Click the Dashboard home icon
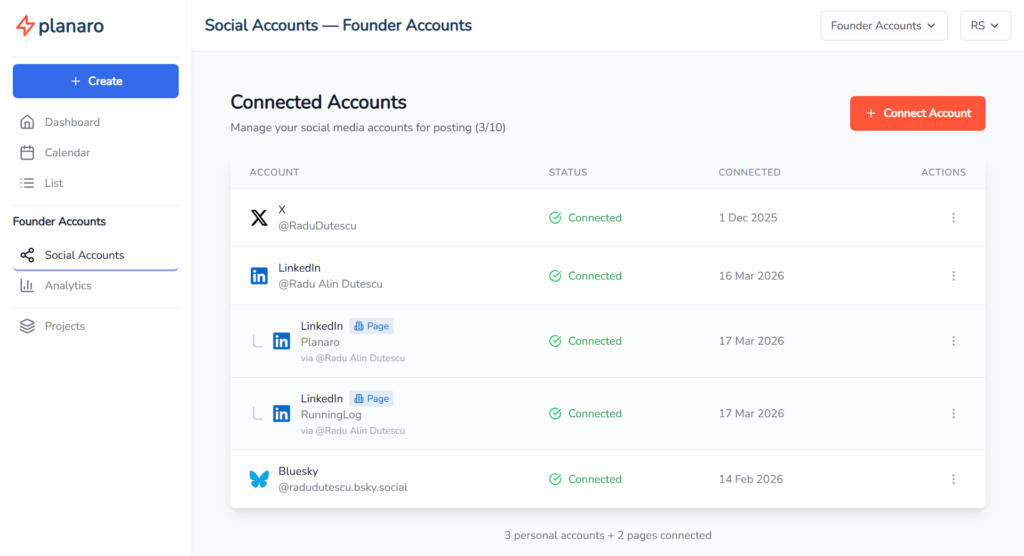Image resolution: width=1024 pixels, height=556 pixels. (27, 122)
